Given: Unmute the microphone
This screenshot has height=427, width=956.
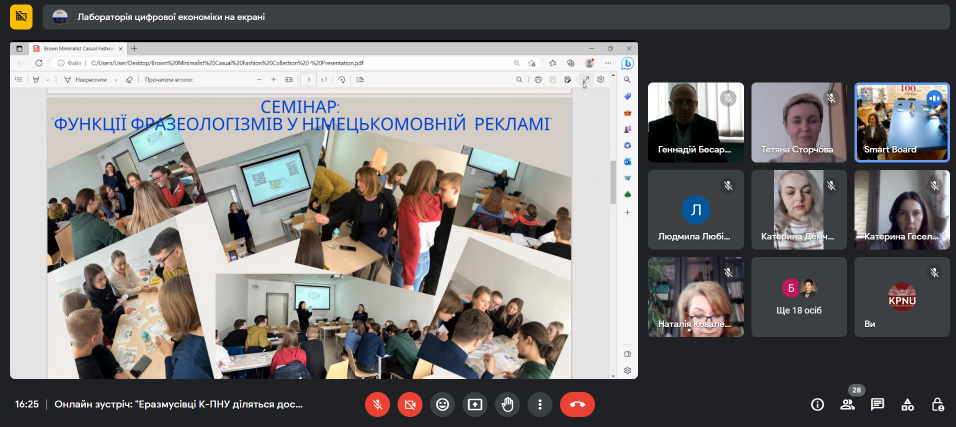Looking at the screenshot, I should tap(377, 405).
